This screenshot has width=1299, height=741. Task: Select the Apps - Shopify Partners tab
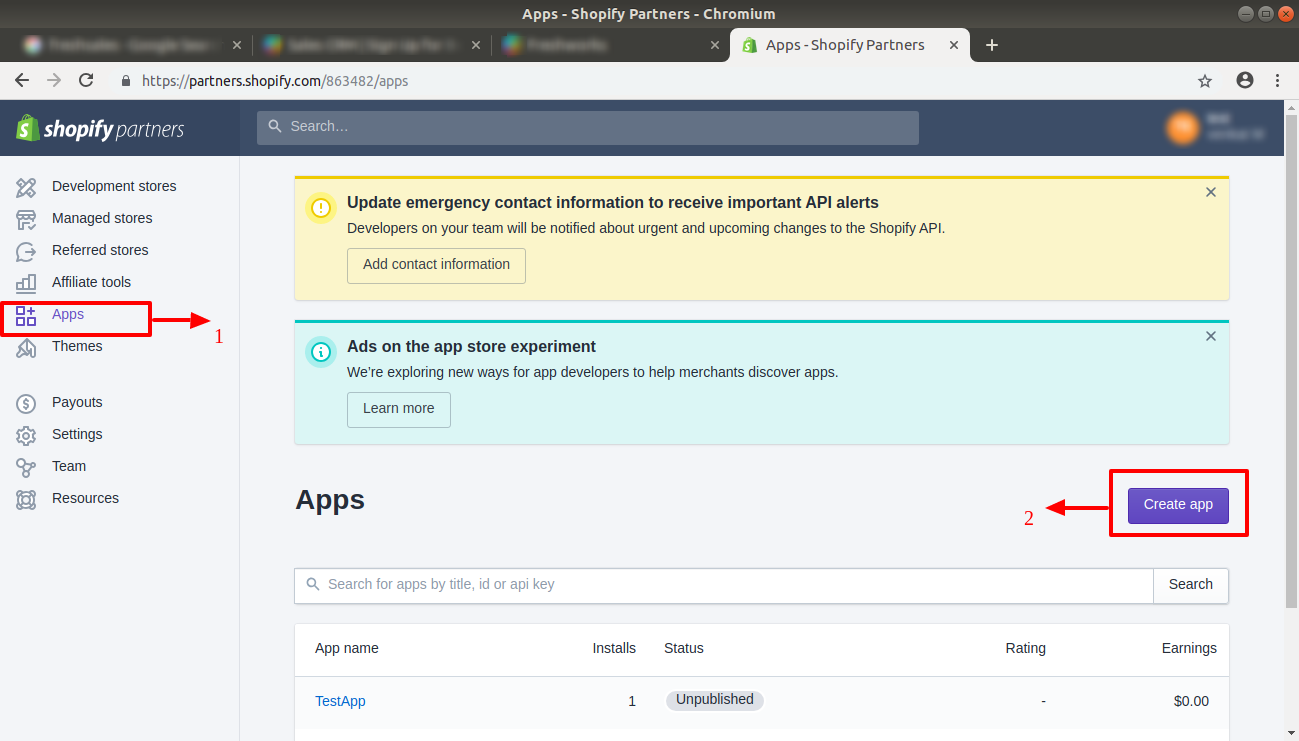[x=850, y=45]
